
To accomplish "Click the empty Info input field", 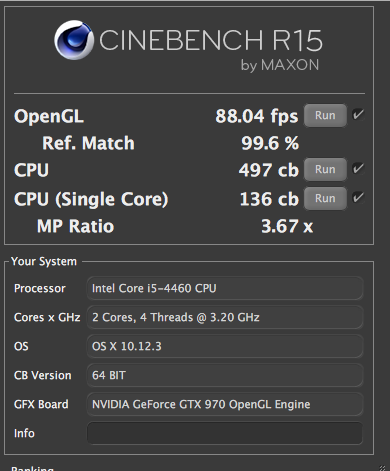I will coord(225,433).
